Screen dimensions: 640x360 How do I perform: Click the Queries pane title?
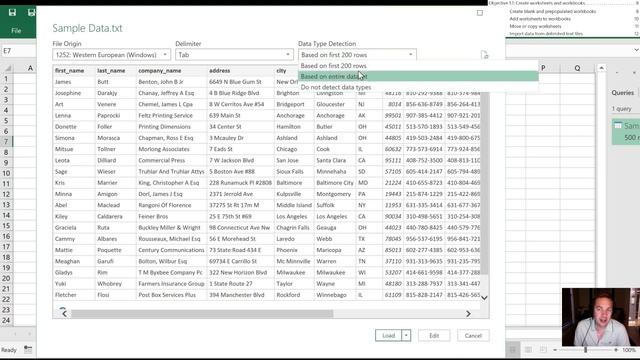point(622,93)
